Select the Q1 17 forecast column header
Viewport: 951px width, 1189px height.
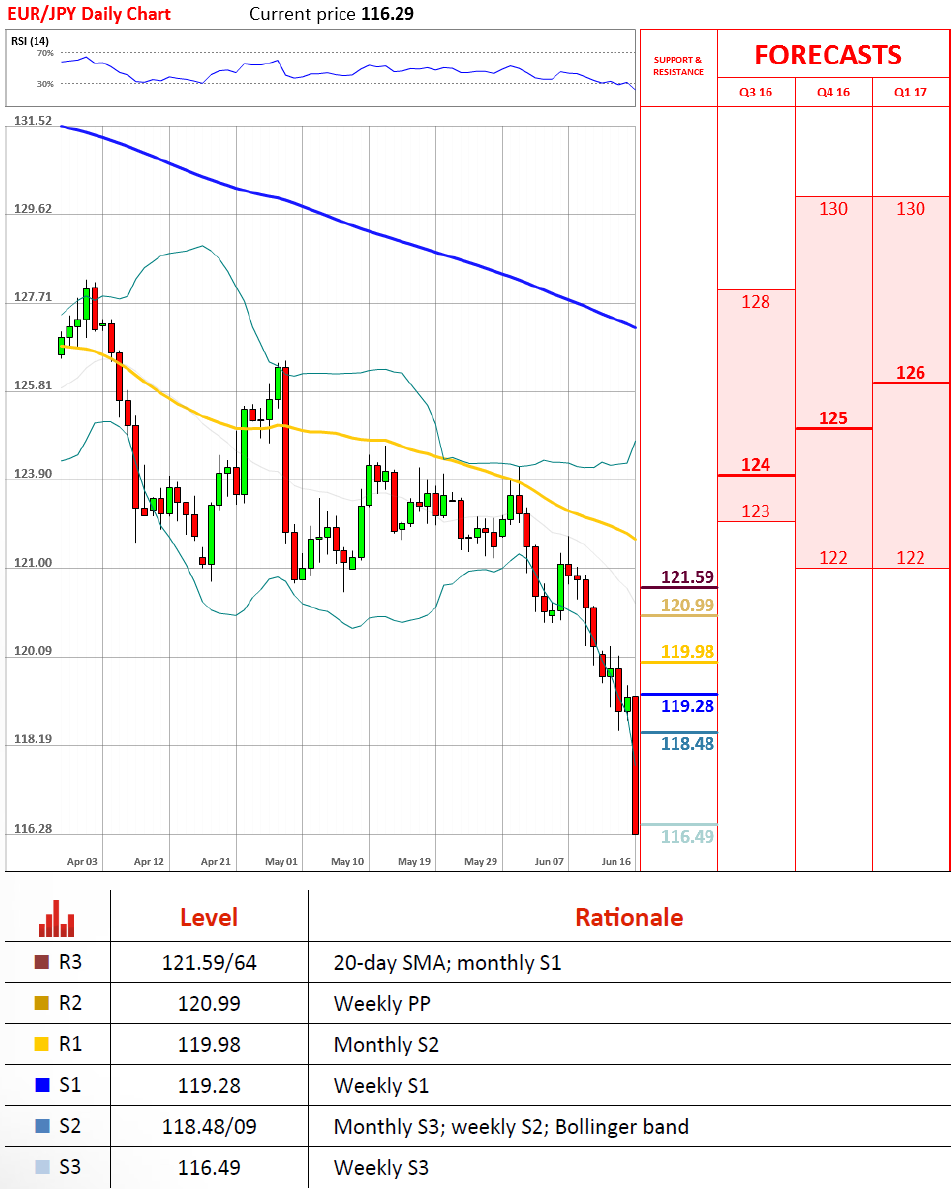pos(910,92)
